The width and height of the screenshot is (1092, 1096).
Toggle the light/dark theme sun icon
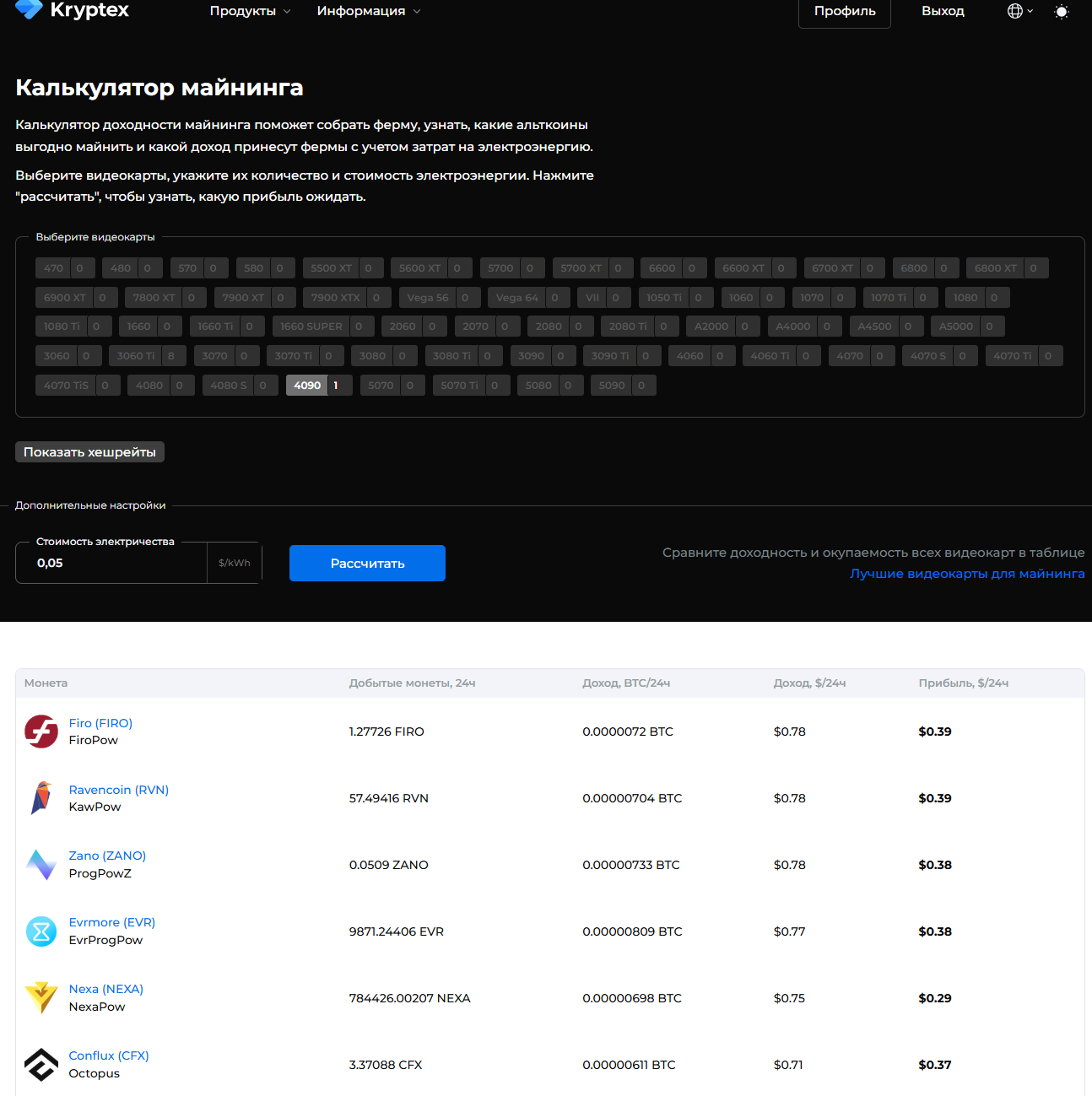[1061, 12]
